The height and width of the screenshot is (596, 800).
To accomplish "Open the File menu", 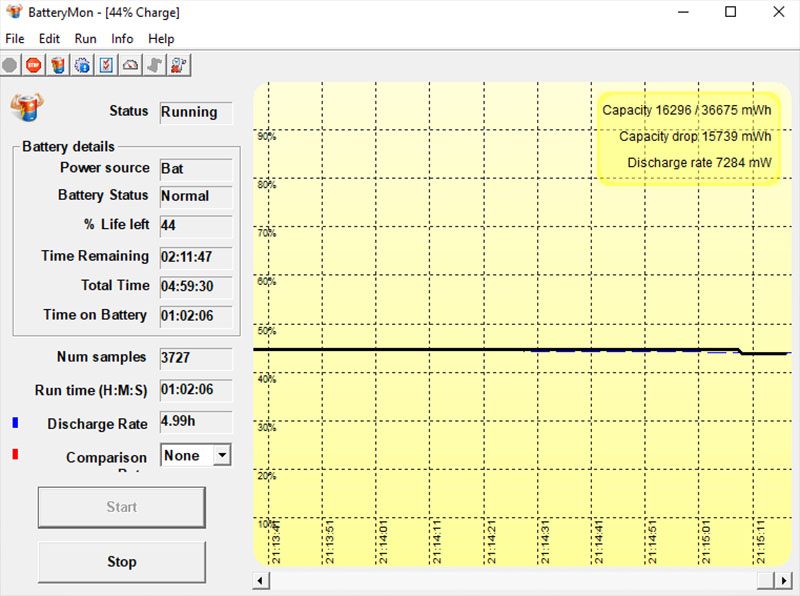I will 15,39.
